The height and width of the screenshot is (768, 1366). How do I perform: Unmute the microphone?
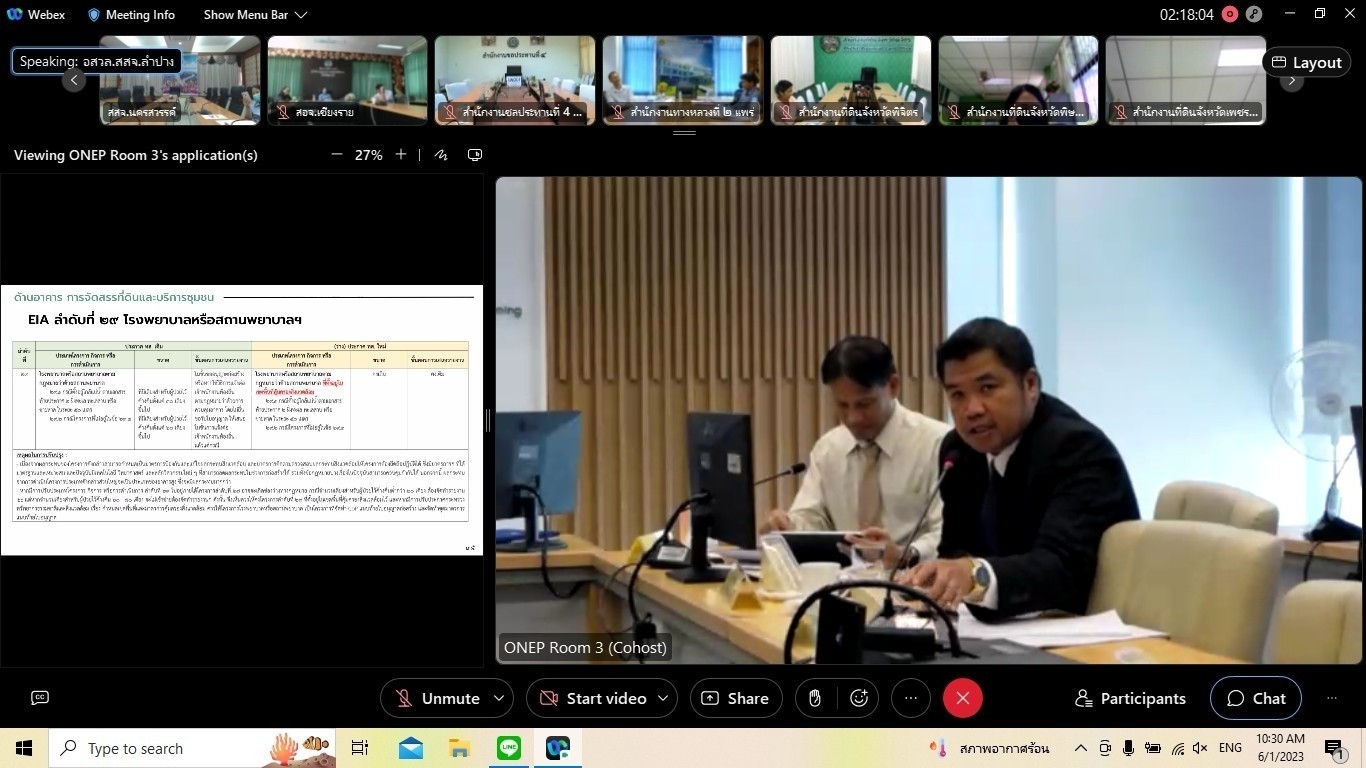437,698
